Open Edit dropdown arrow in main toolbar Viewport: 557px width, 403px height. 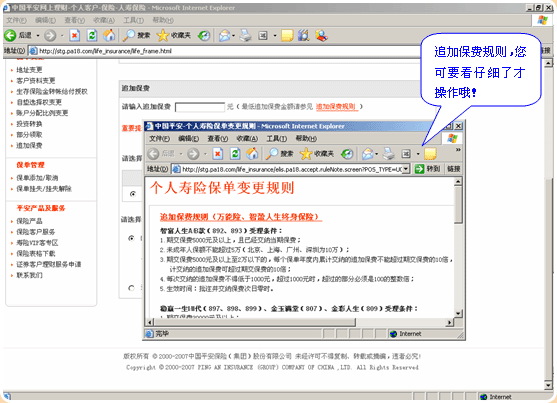275,36
